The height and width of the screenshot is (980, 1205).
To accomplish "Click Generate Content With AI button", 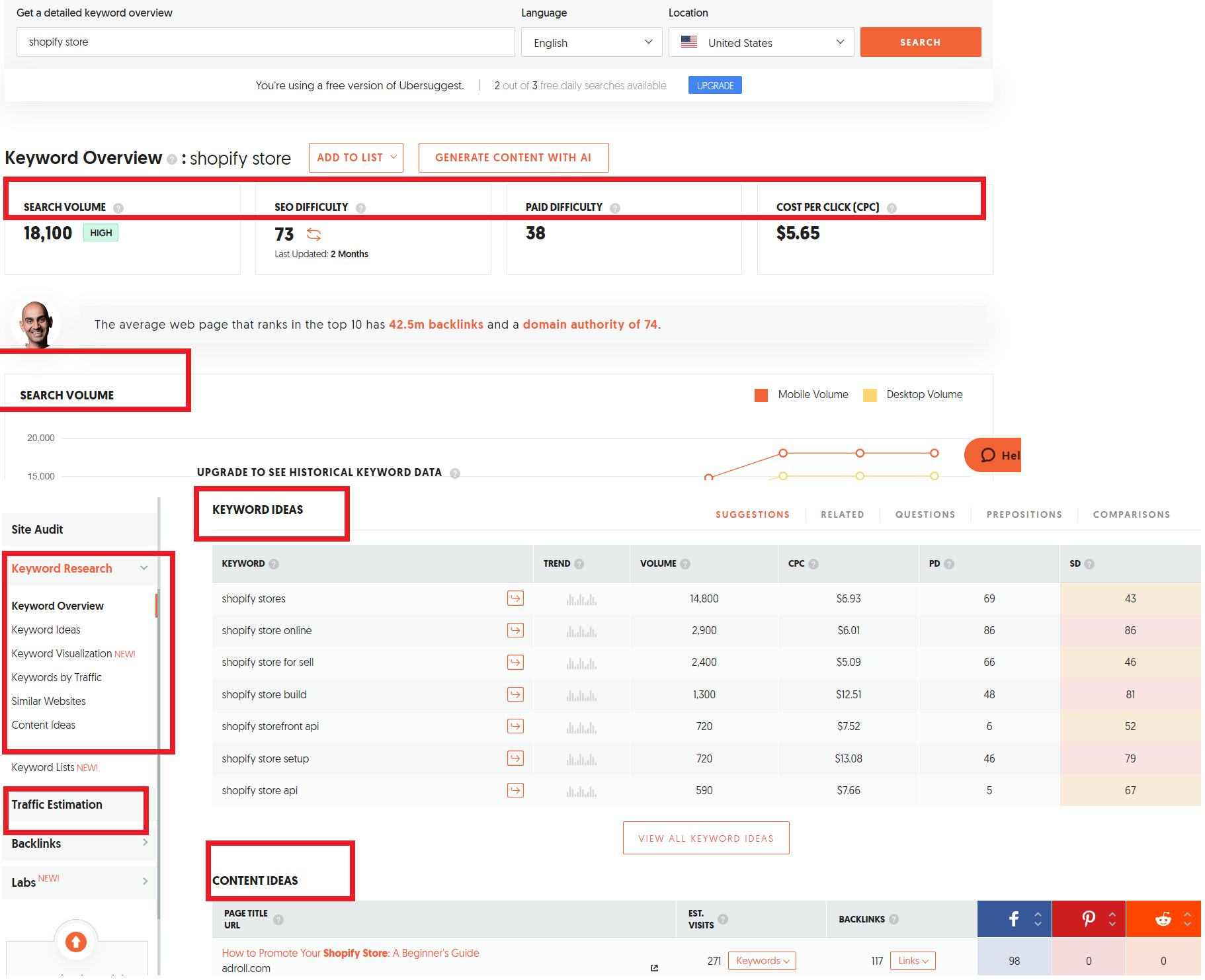I will [513, 157].
